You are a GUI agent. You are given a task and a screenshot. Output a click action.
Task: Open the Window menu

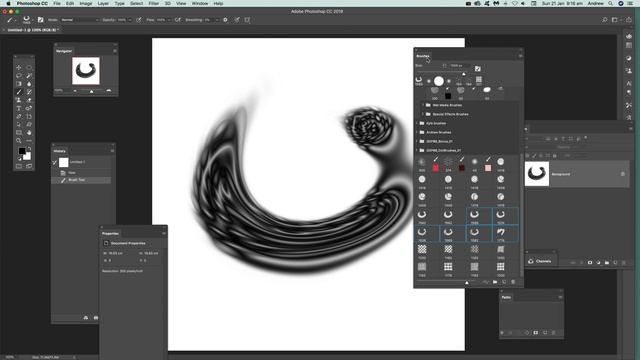200,3
